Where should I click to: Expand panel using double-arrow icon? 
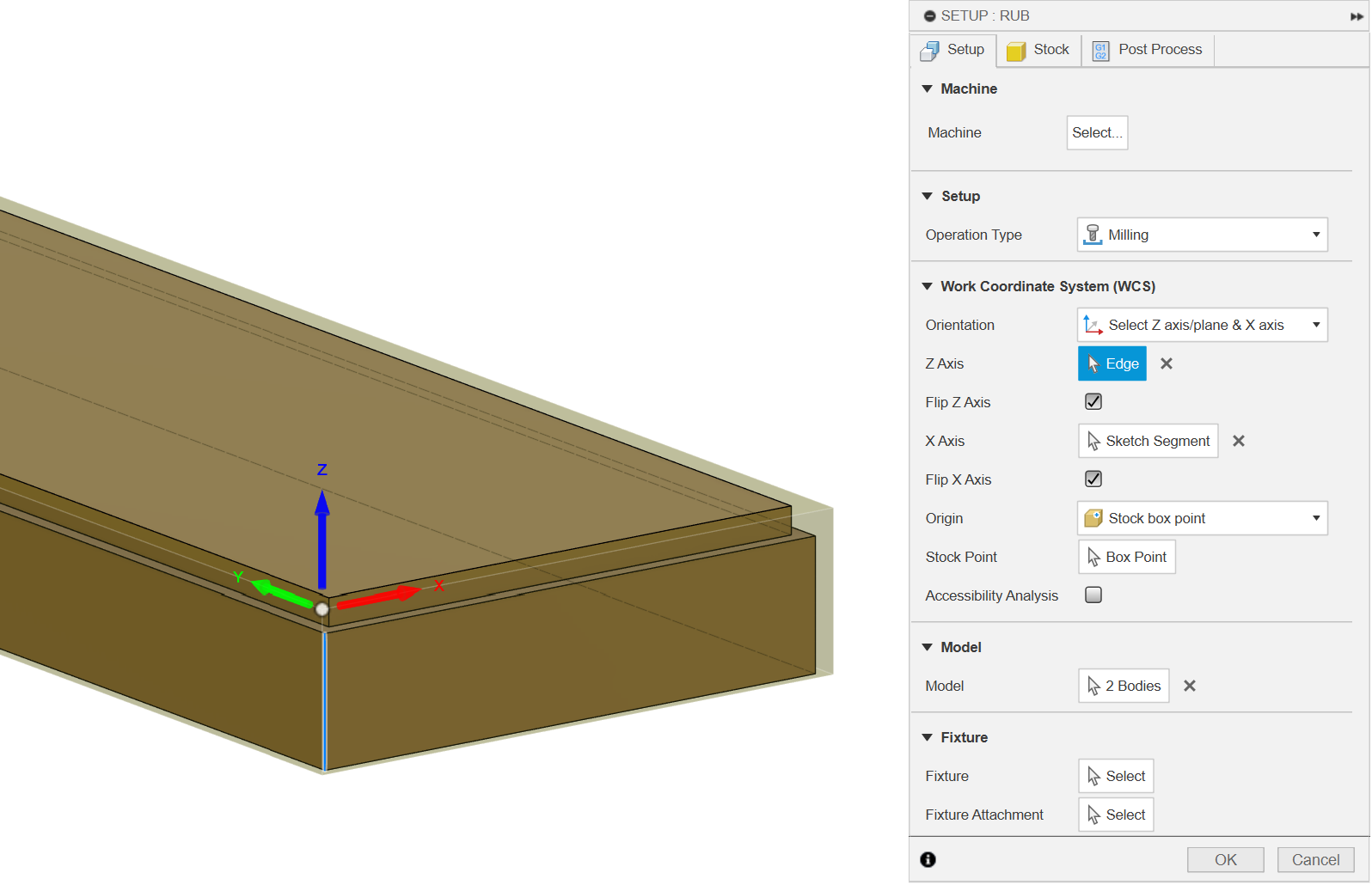pyautogui.click(x=1357, y=16)
